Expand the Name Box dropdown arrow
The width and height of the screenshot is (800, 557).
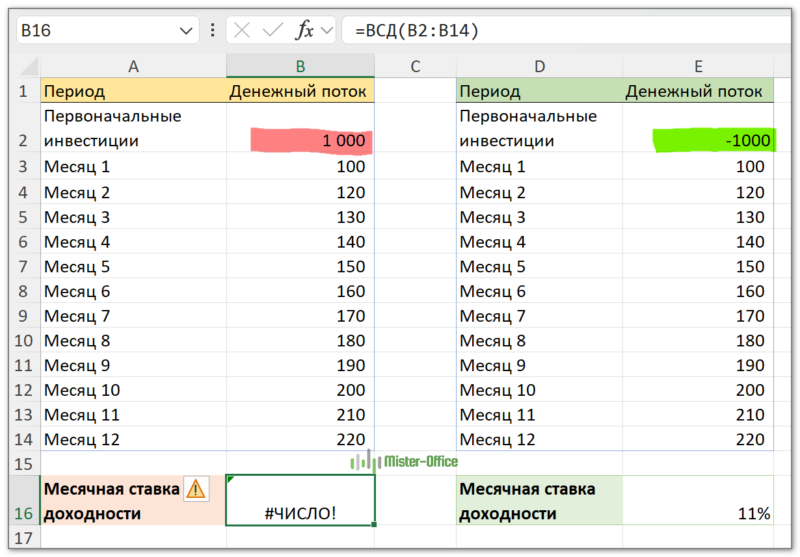click(x=186, y=31)
